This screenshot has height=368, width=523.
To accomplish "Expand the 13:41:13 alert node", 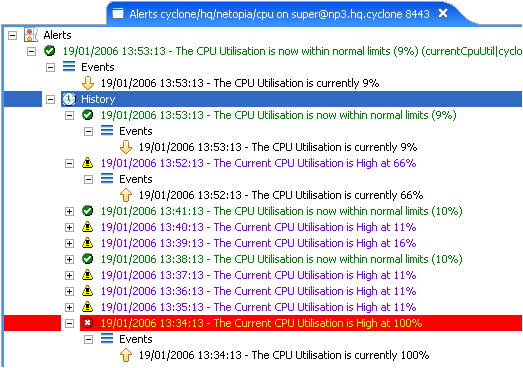I will pos(69,212).
